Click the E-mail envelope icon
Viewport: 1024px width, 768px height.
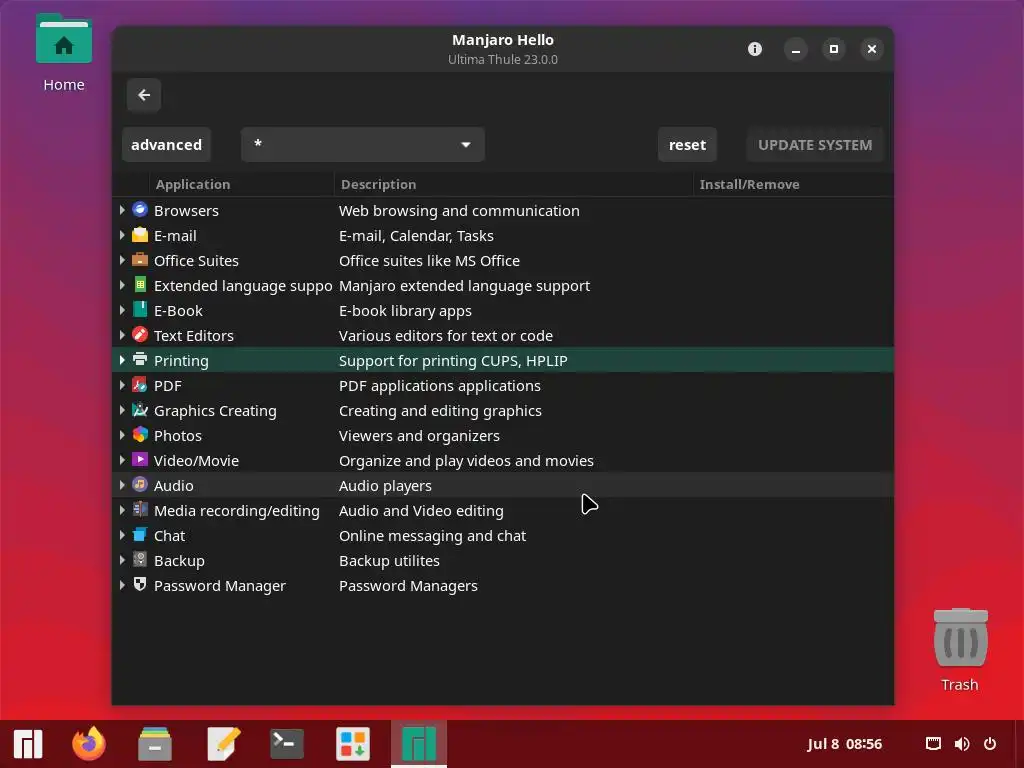click(140, 235)
